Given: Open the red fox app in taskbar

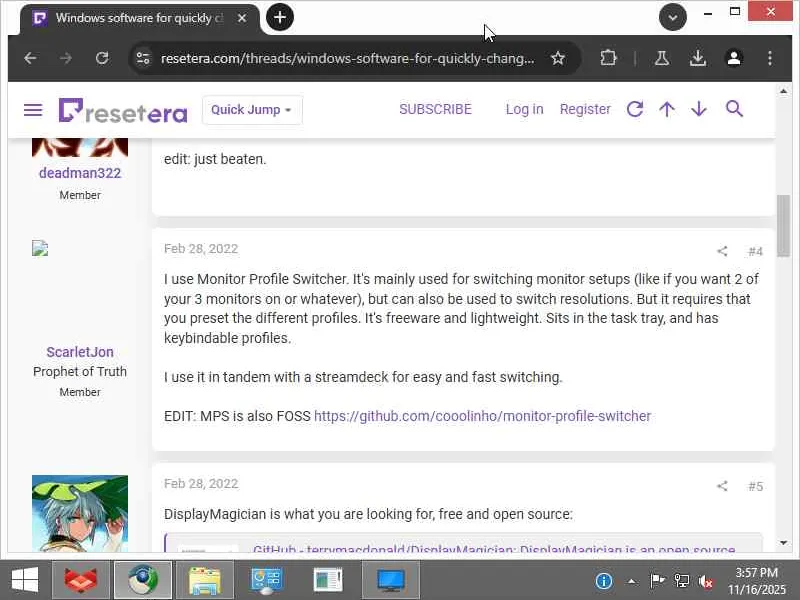Looking at the screenshot, I should click(x=81, y=580).
